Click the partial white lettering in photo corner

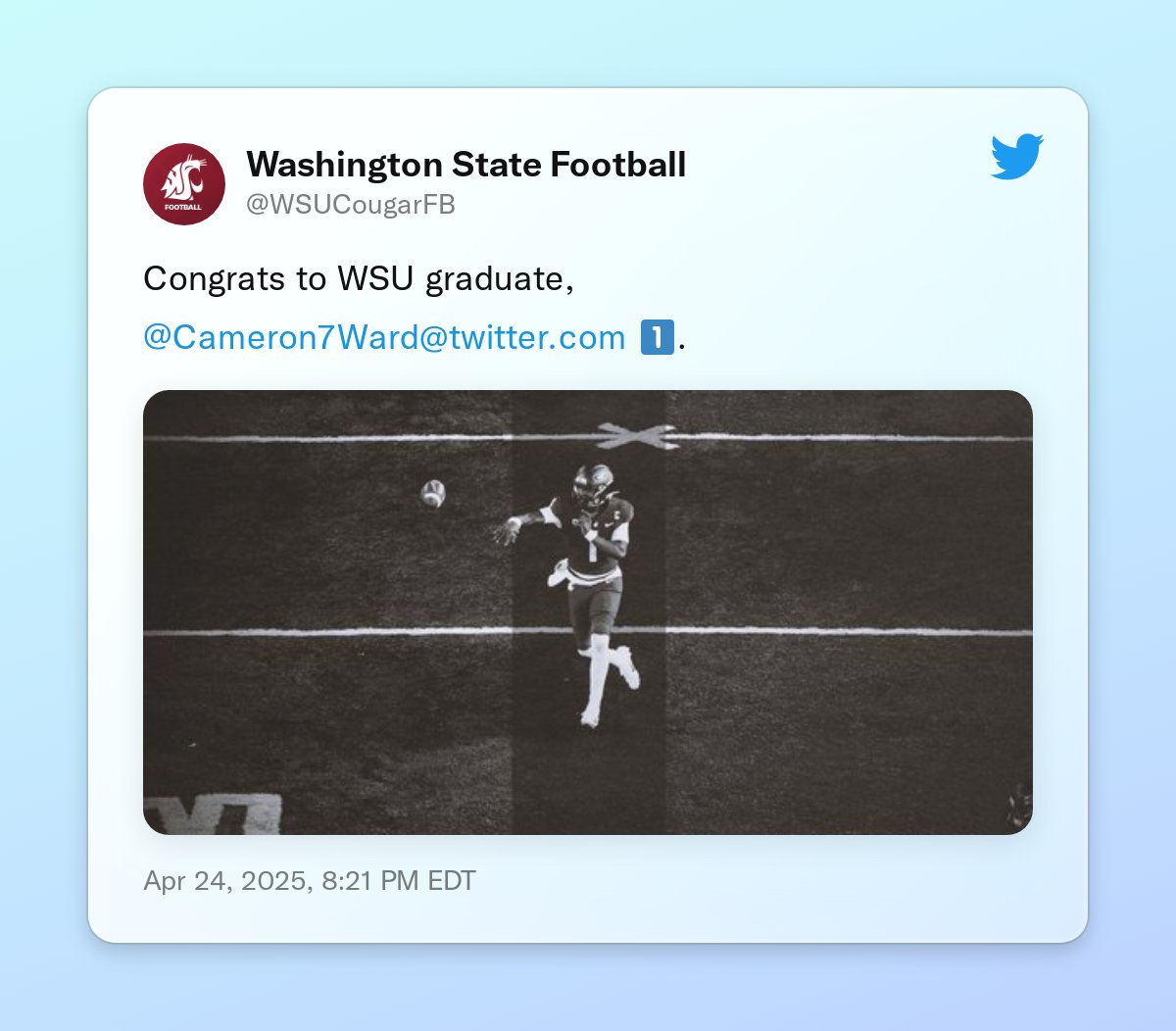tap(214, 813)
